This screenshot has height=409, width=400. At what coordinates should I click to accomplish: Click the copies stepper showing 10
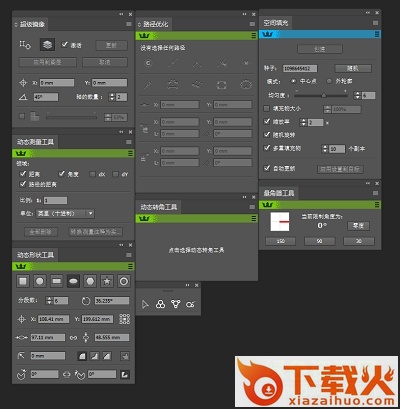(325, 149)
